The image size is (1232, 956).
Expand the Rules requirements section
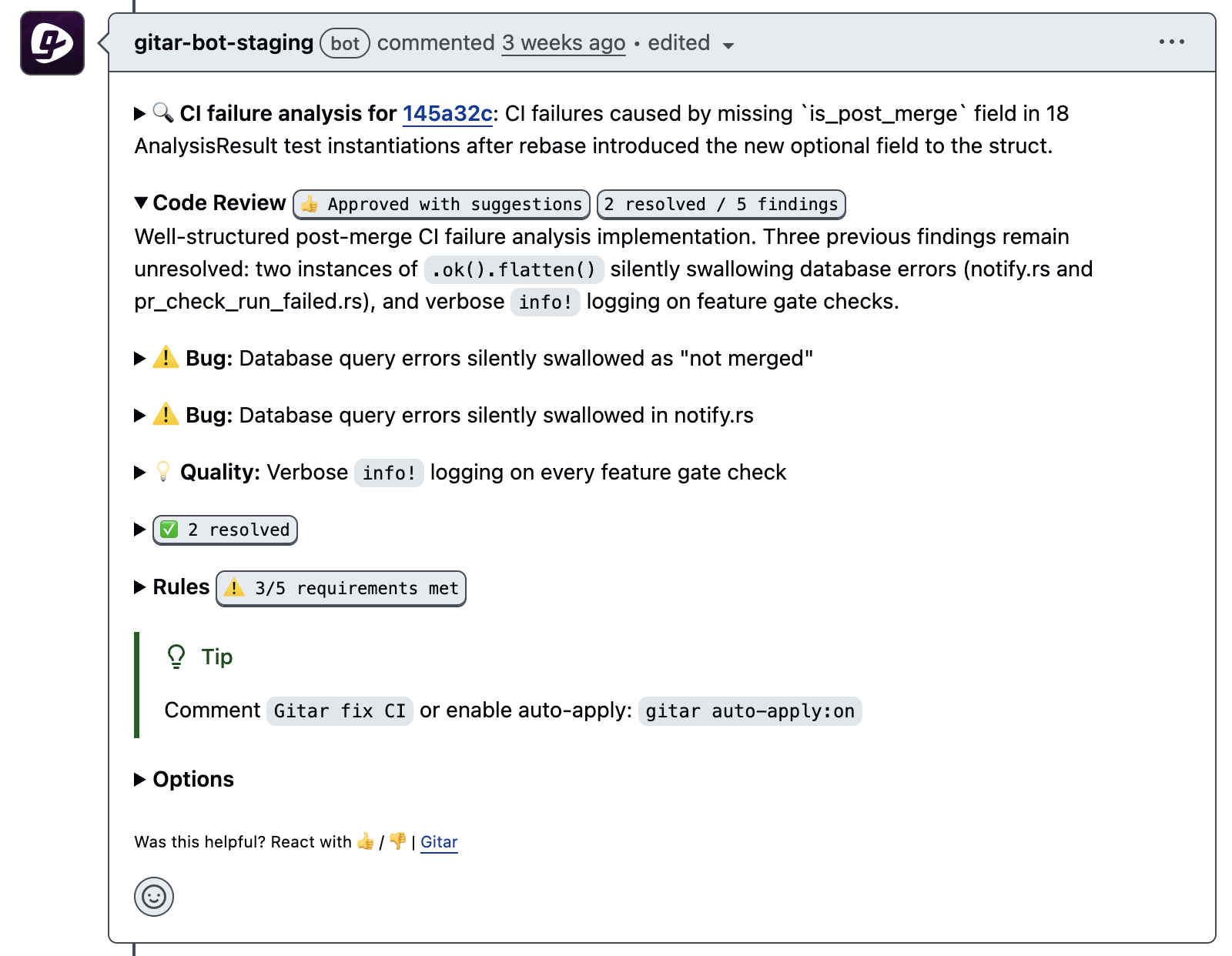140,587
